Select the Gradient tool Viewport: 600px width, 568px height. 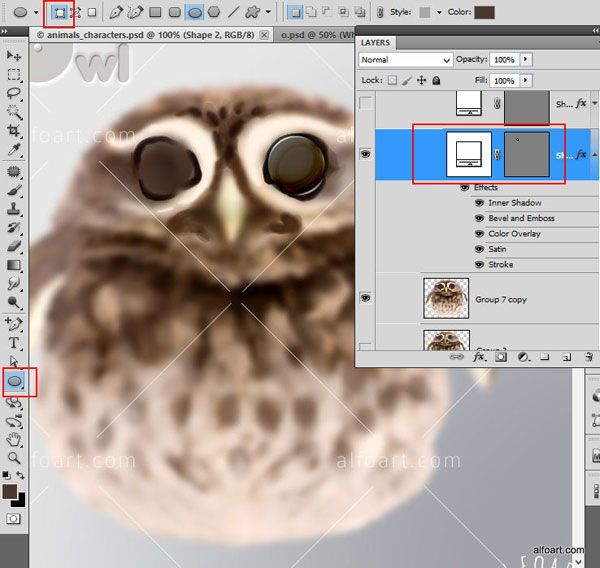[14, 265]
